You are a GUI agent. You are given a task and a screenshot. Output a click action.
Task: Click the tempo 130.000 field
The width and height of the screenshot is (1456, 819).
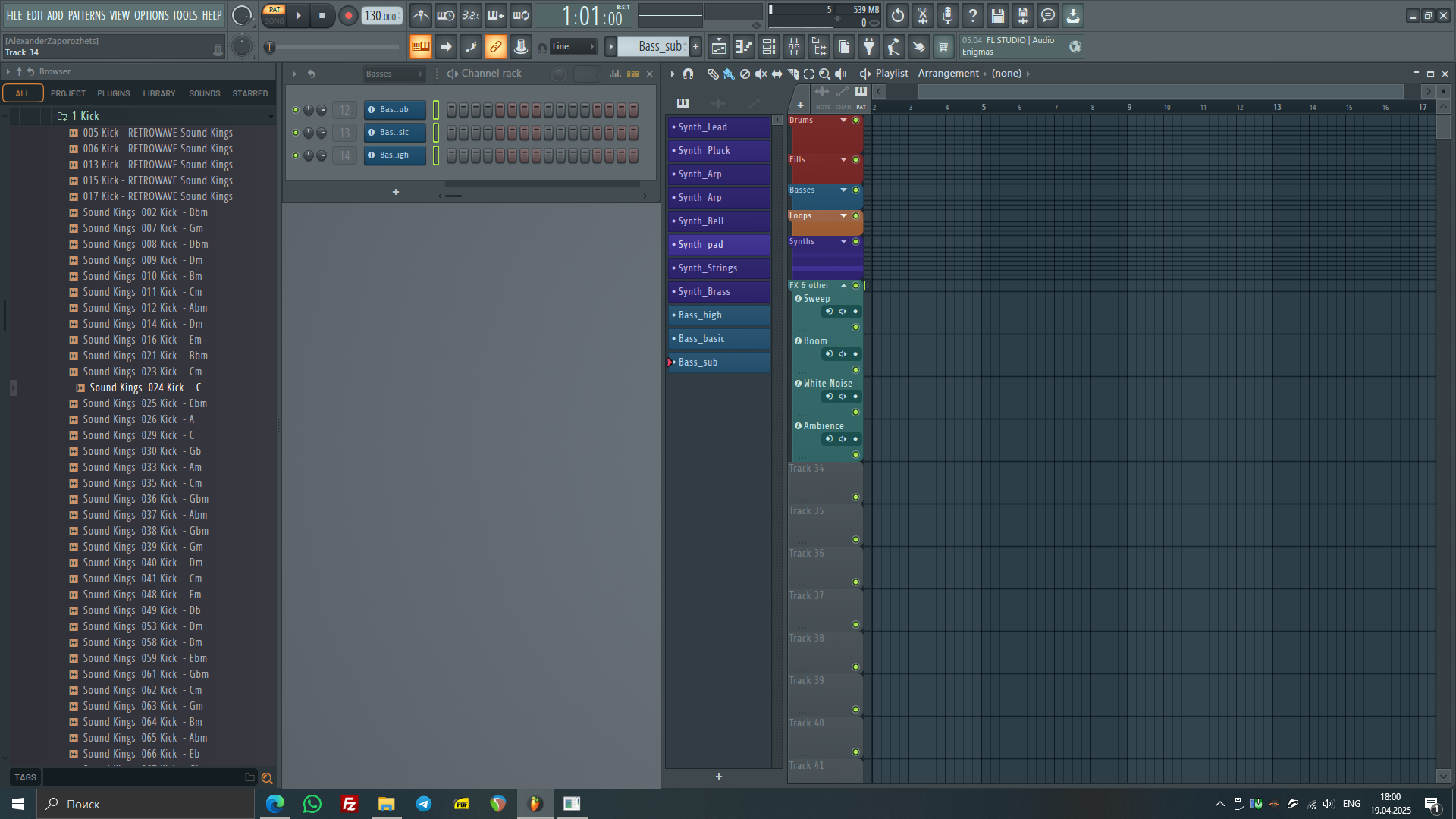pos(381,16)
